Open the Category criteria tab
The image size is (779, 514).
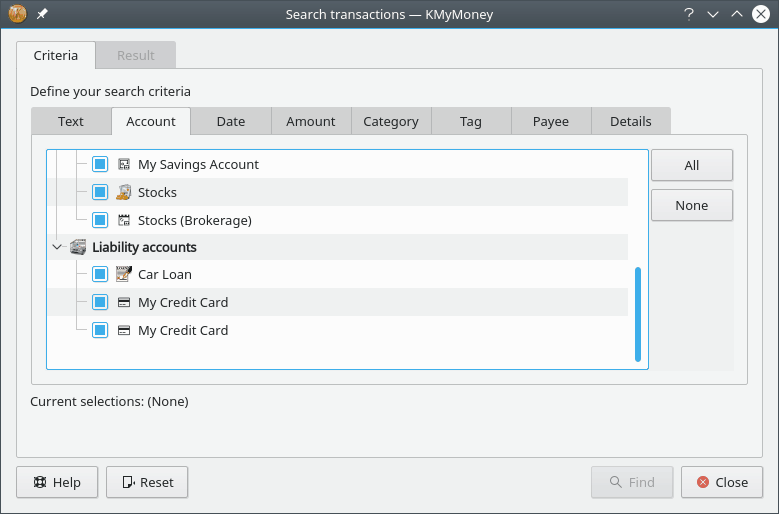point(391,121)
